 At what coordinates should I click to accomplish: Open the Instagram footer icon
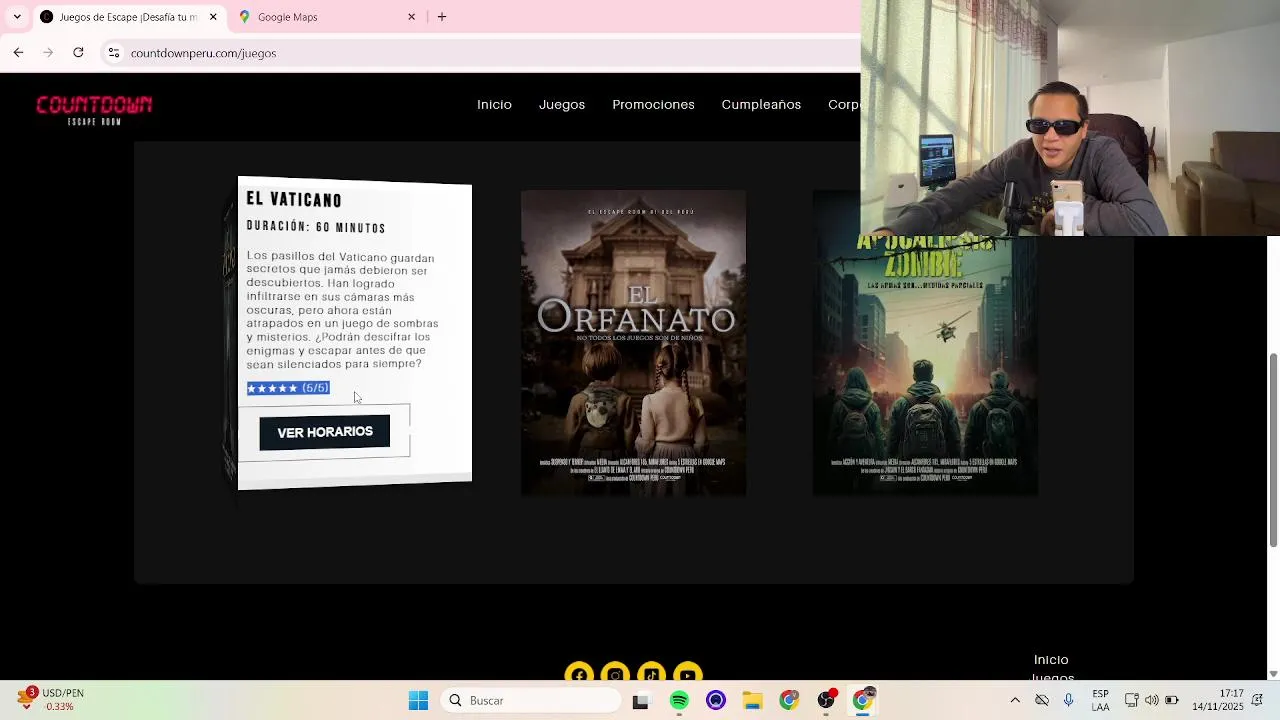[x=615, y=673]
